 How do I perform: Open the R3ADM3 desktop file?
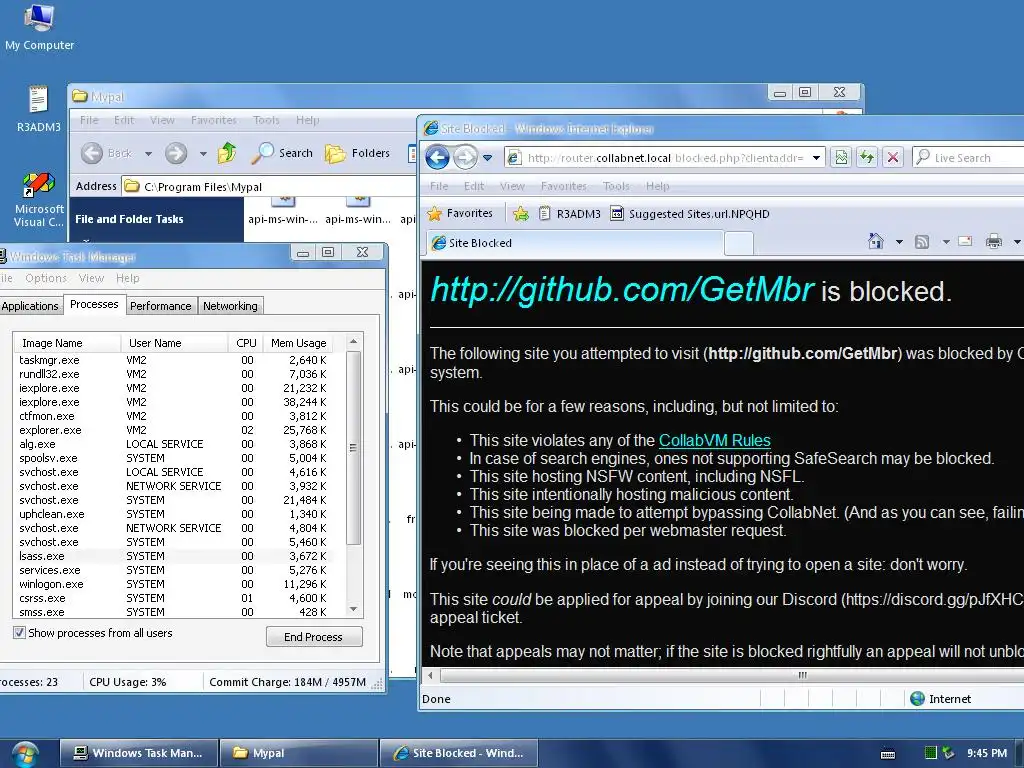[x=39, y=109]
